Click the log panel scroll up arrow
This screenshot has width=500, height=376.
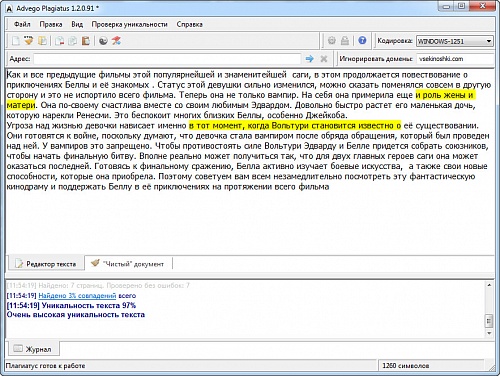coord(489,285)
